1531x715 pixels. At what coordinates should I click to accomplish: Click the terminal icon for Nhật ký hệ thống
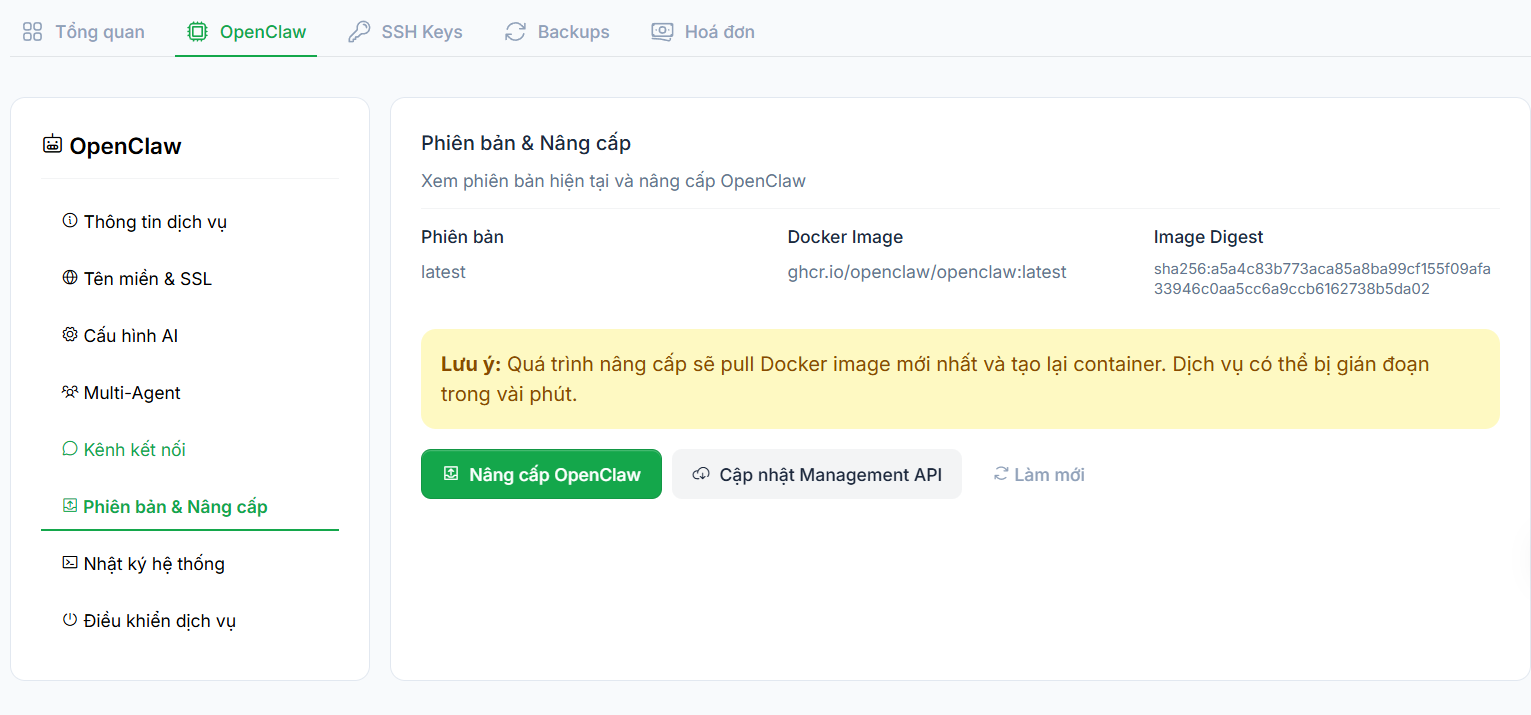pyautogui.click(x=70, y=563)
